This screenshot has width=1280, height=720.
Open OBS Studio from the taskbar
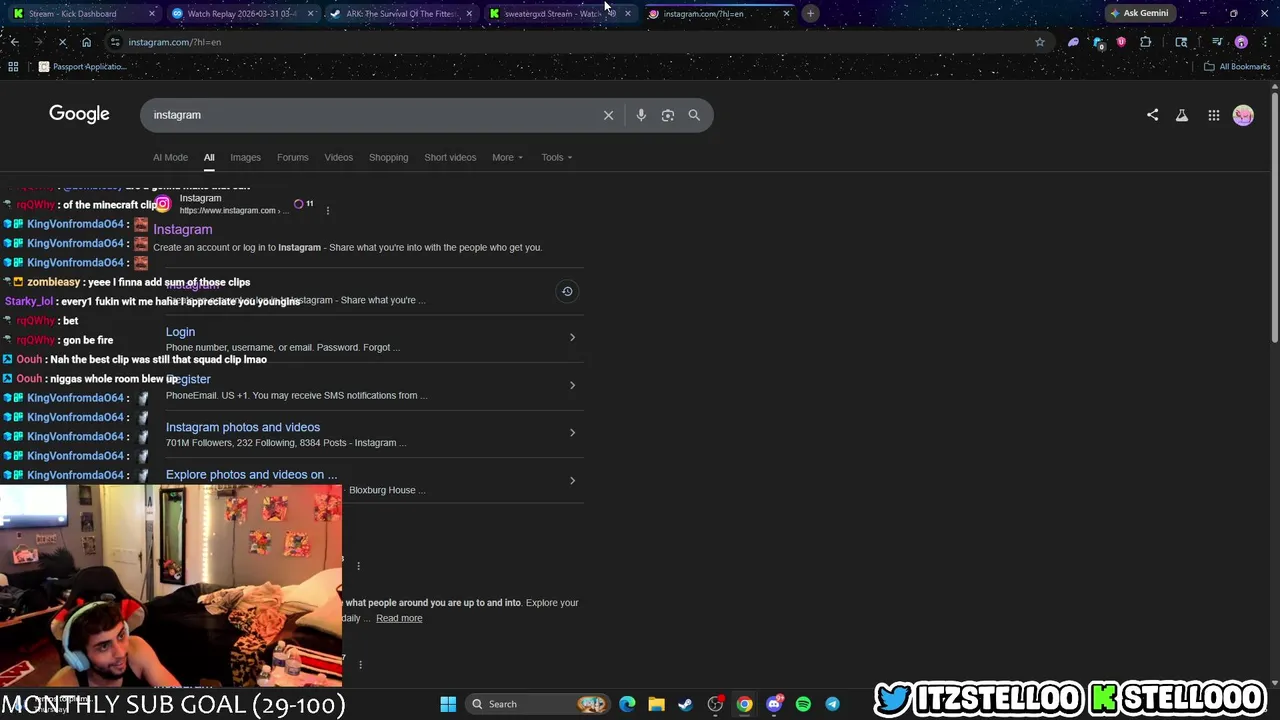pos(715,704)
